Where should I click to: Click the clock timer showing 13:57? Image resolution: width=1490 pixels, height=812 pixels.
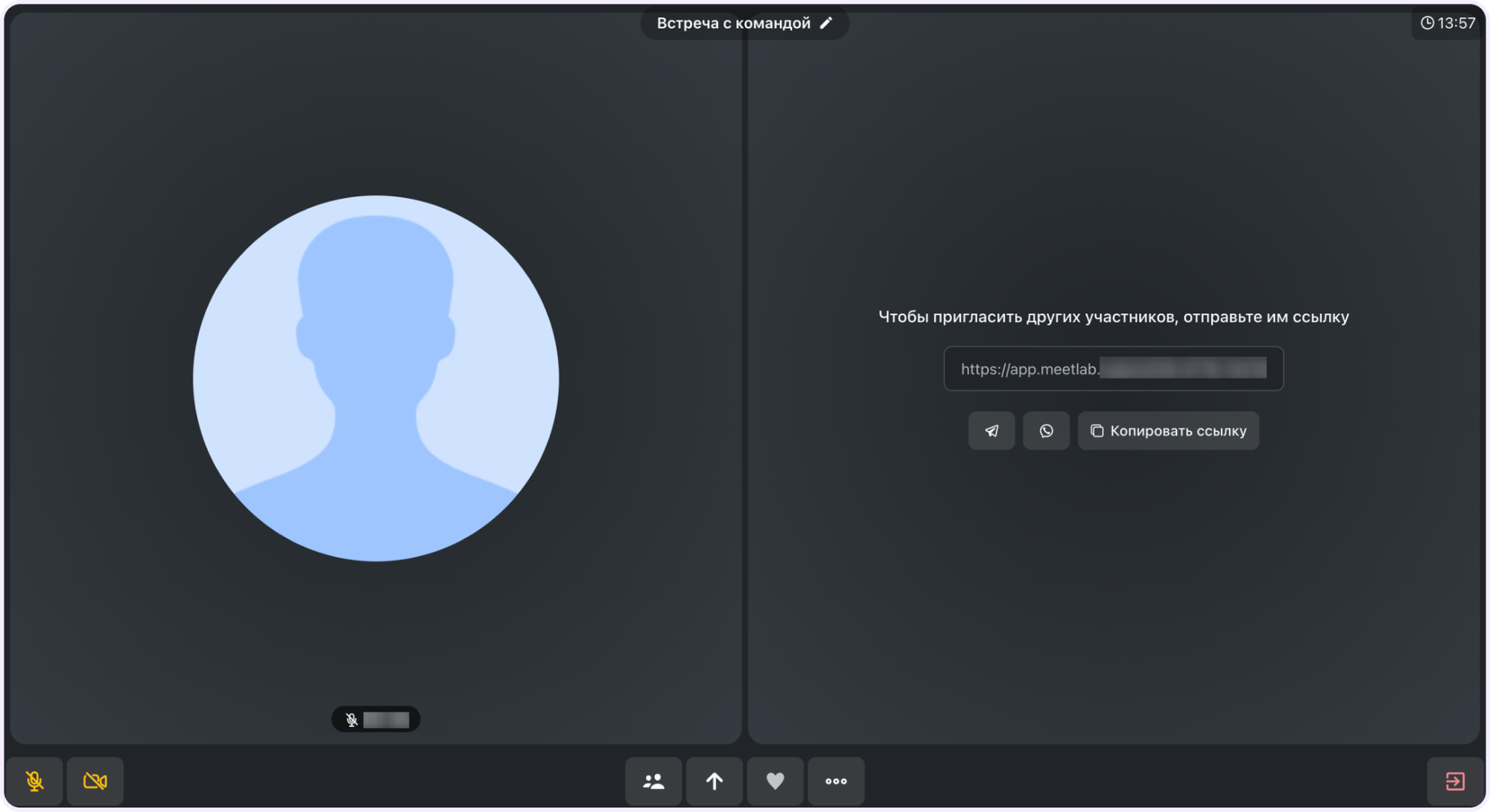pos(1448,23)
